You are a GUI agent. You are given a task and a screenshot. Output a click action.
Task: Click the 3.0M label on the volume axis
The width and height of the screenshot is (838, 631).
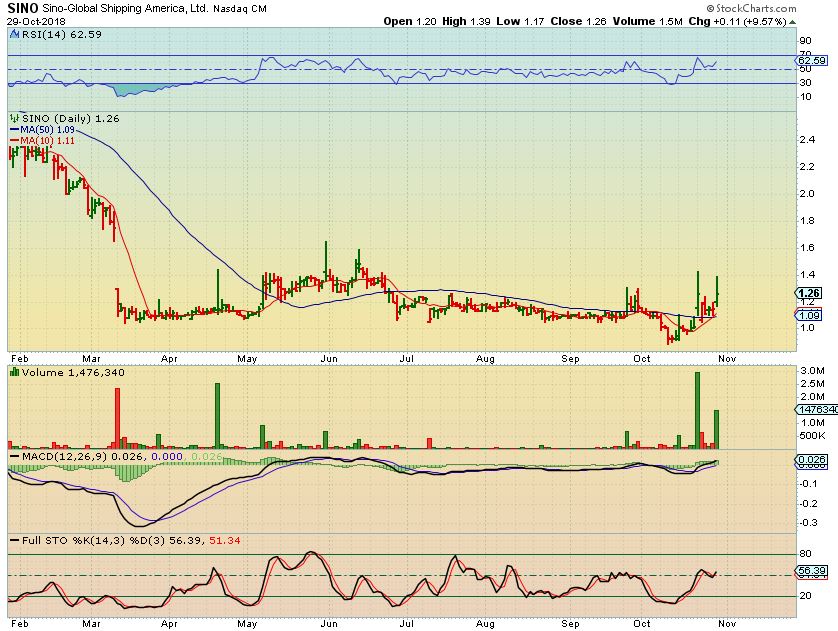click(x=812, y=371)
